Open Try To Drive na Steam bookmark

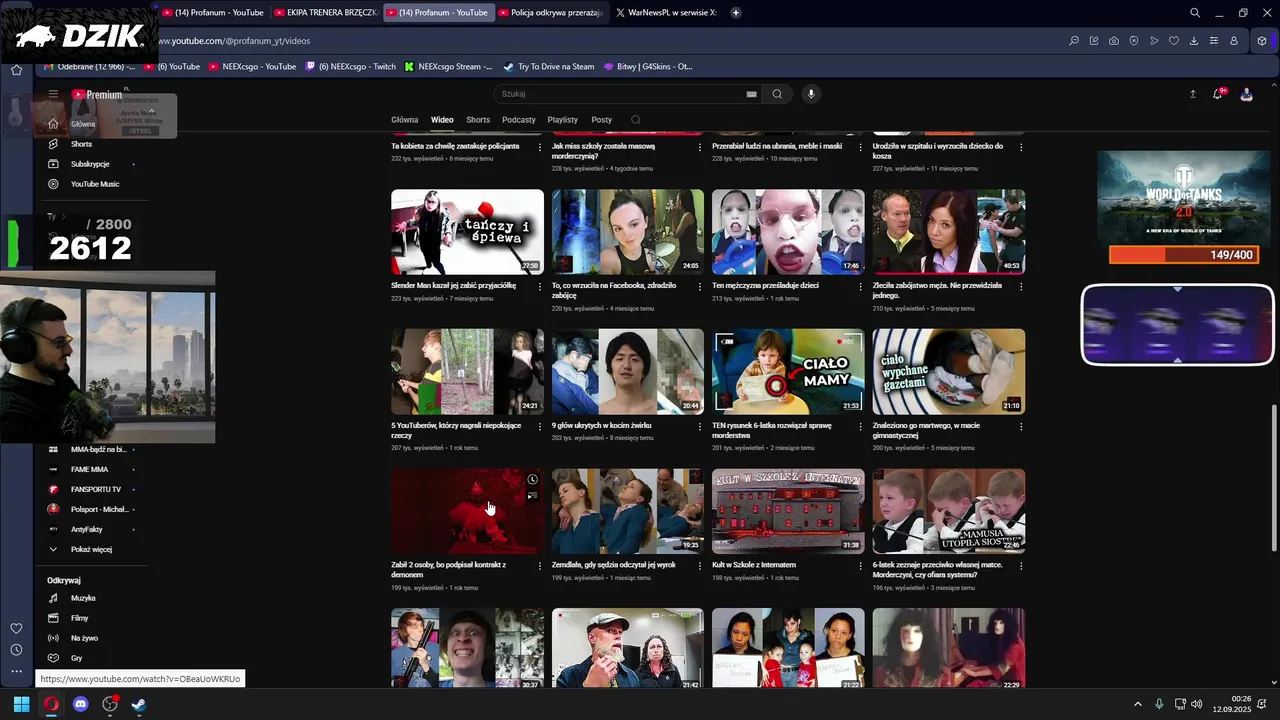point(548,67)
